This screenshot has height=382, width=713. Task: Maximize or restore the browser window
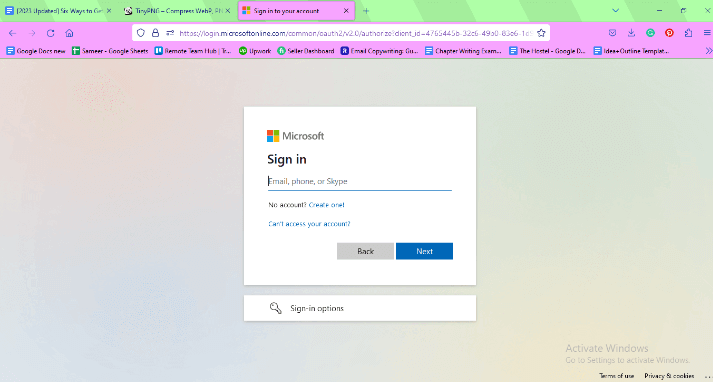pyautogui.click(x=683, y=10)
